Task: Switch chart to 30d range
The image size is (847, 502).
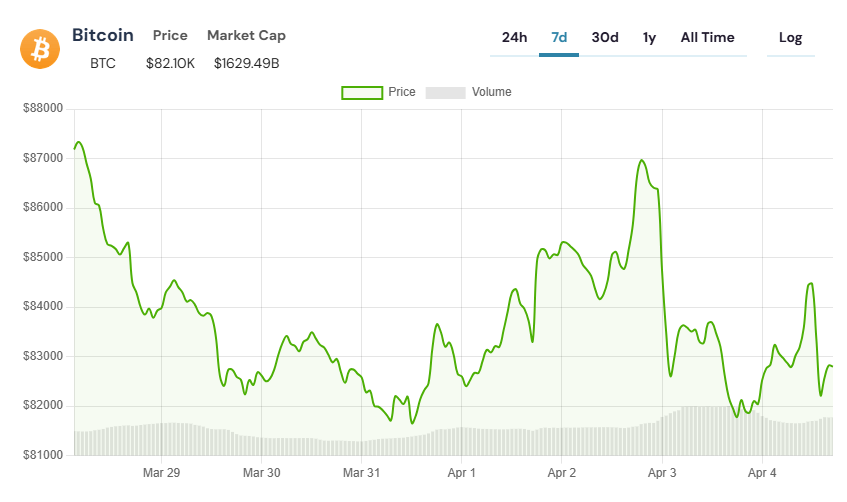Action: pos(605,38)
